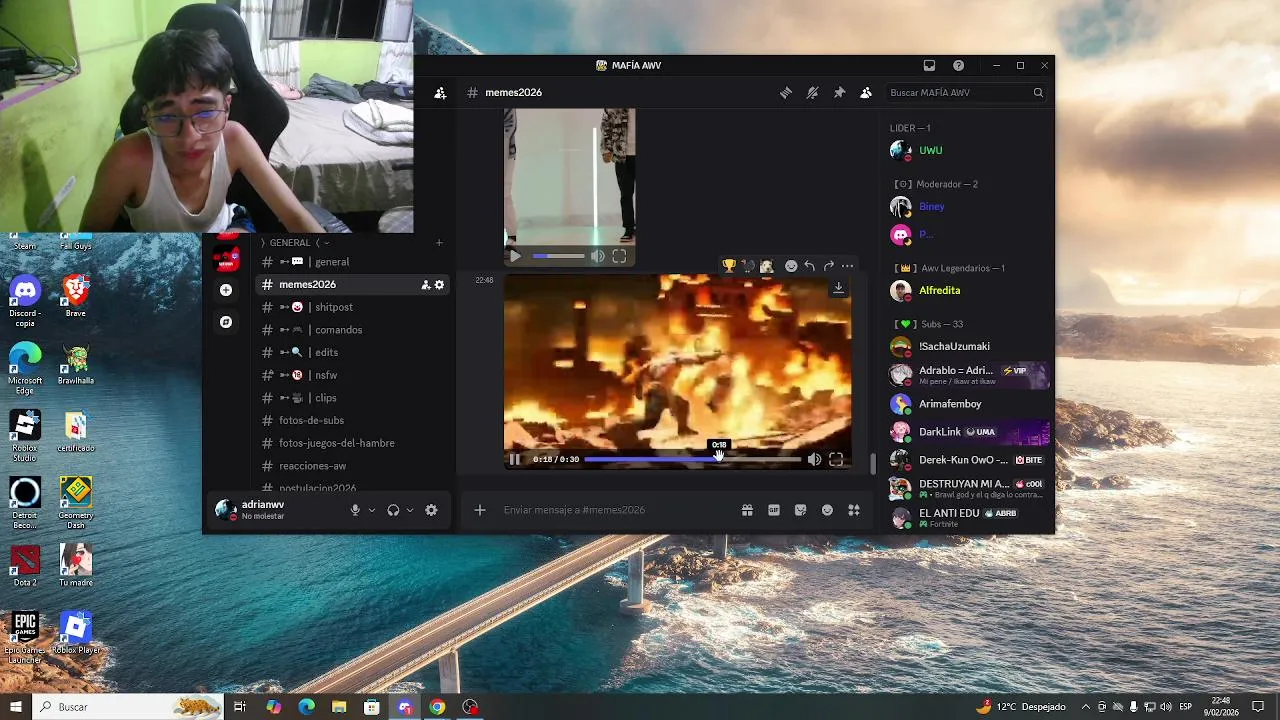Image resolution: width=1280 pixels, height=720 pixels.
Task: Open discover servers icon in sidebar
Action: tap(226, 322)
